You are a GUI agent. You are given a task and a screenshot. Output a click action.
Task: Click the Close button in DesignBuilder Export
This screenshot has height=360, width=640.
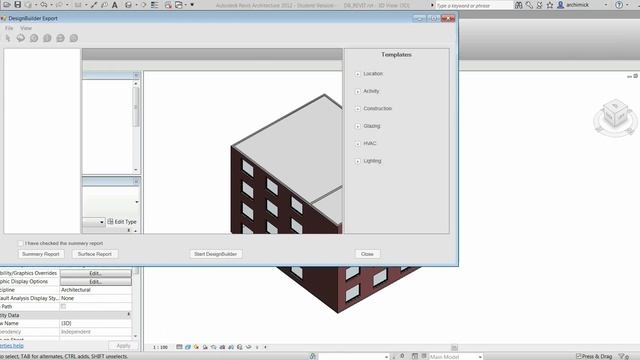(x=367, y=254)
